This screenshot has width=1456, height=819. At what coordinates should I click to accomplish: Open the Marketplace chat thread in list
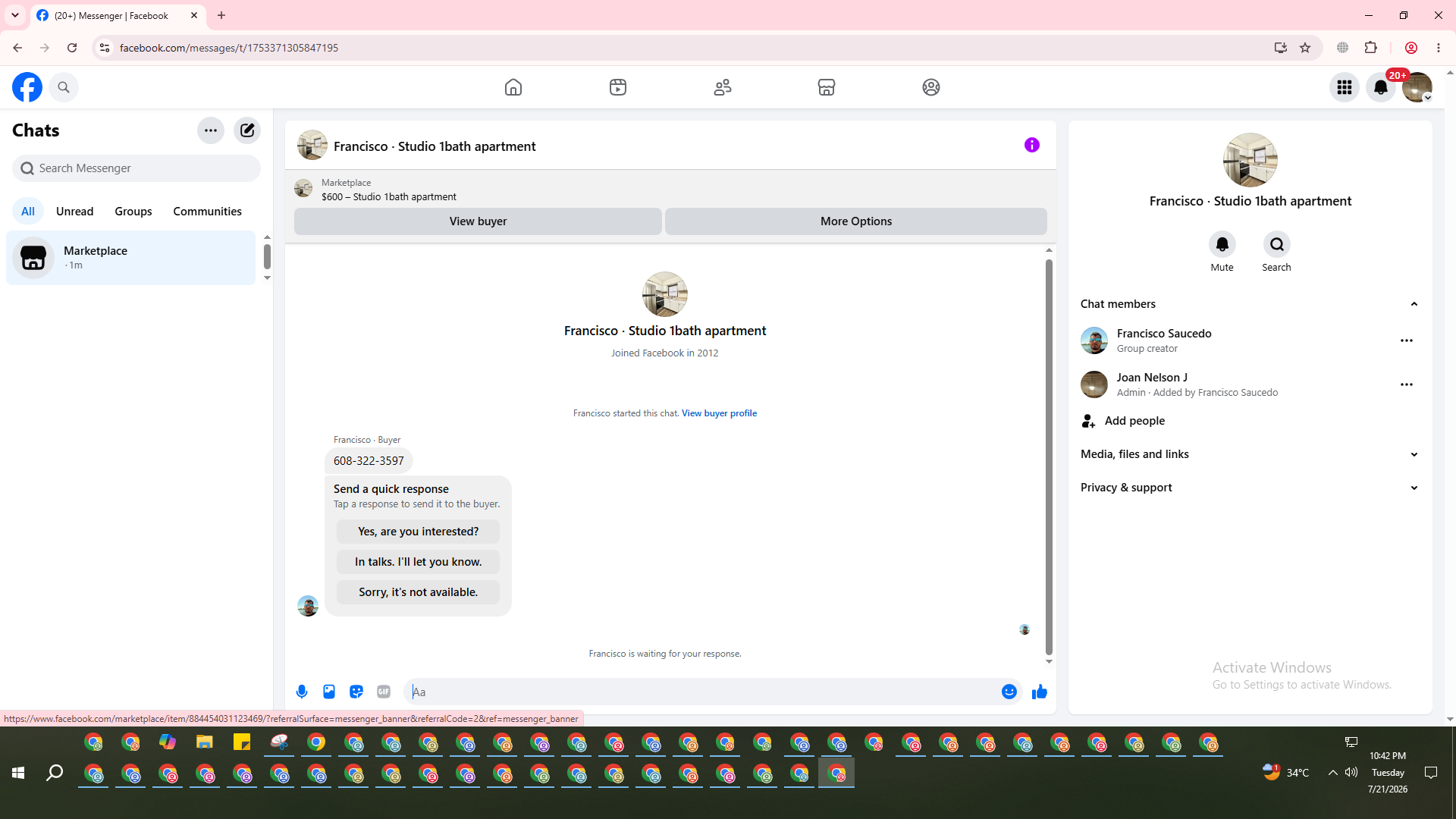tap(131, 258)
